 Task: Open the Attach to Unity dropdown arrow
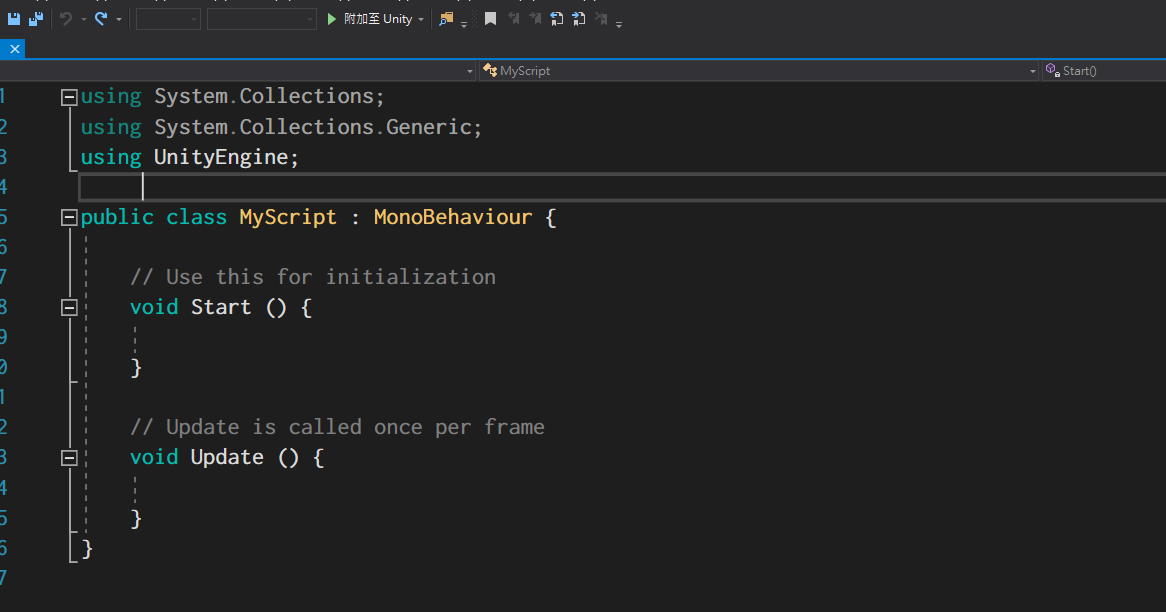click(x=421, y=18)
